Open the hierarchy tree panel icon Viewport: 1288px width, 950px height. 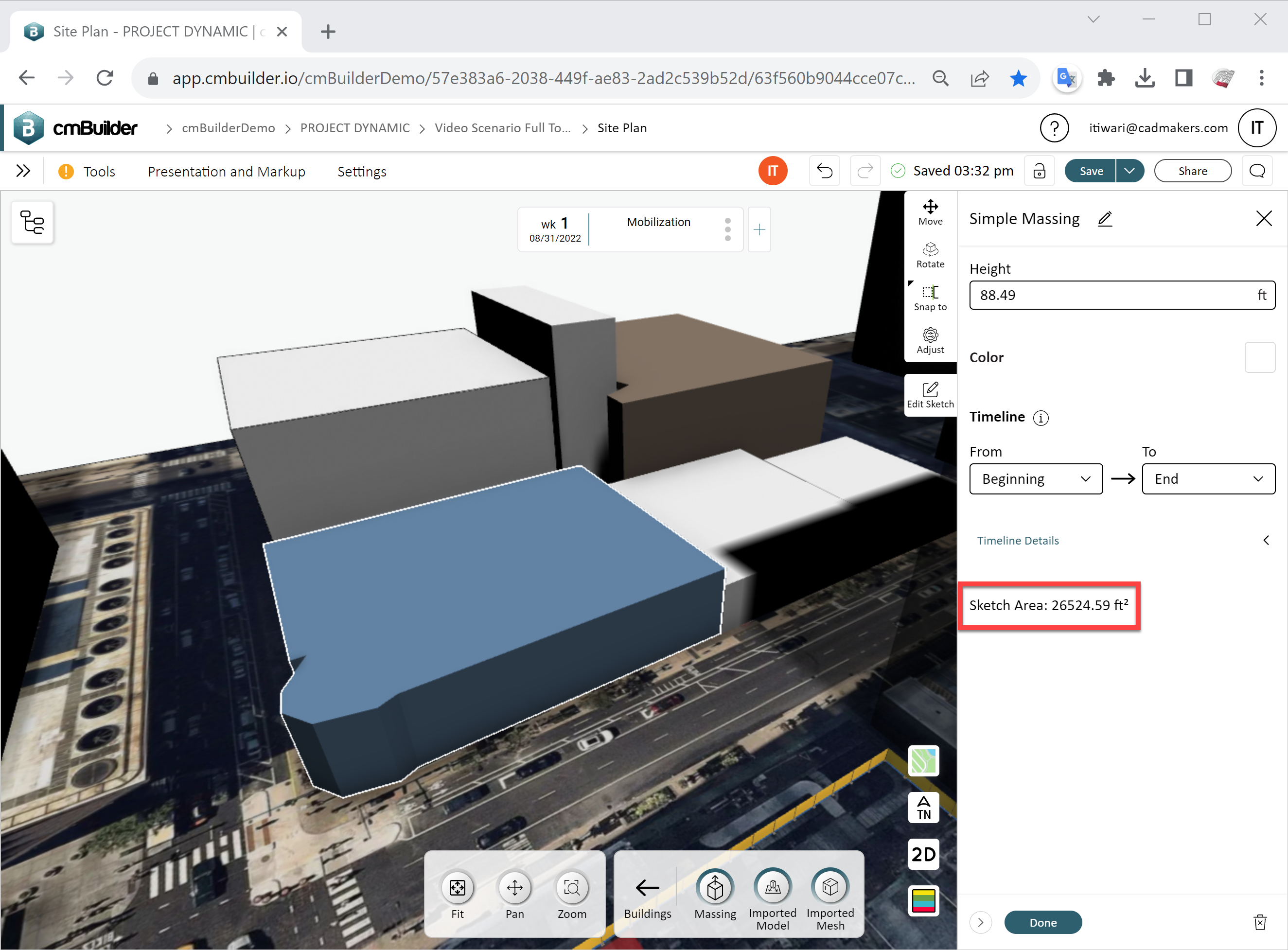pos(32,222)
